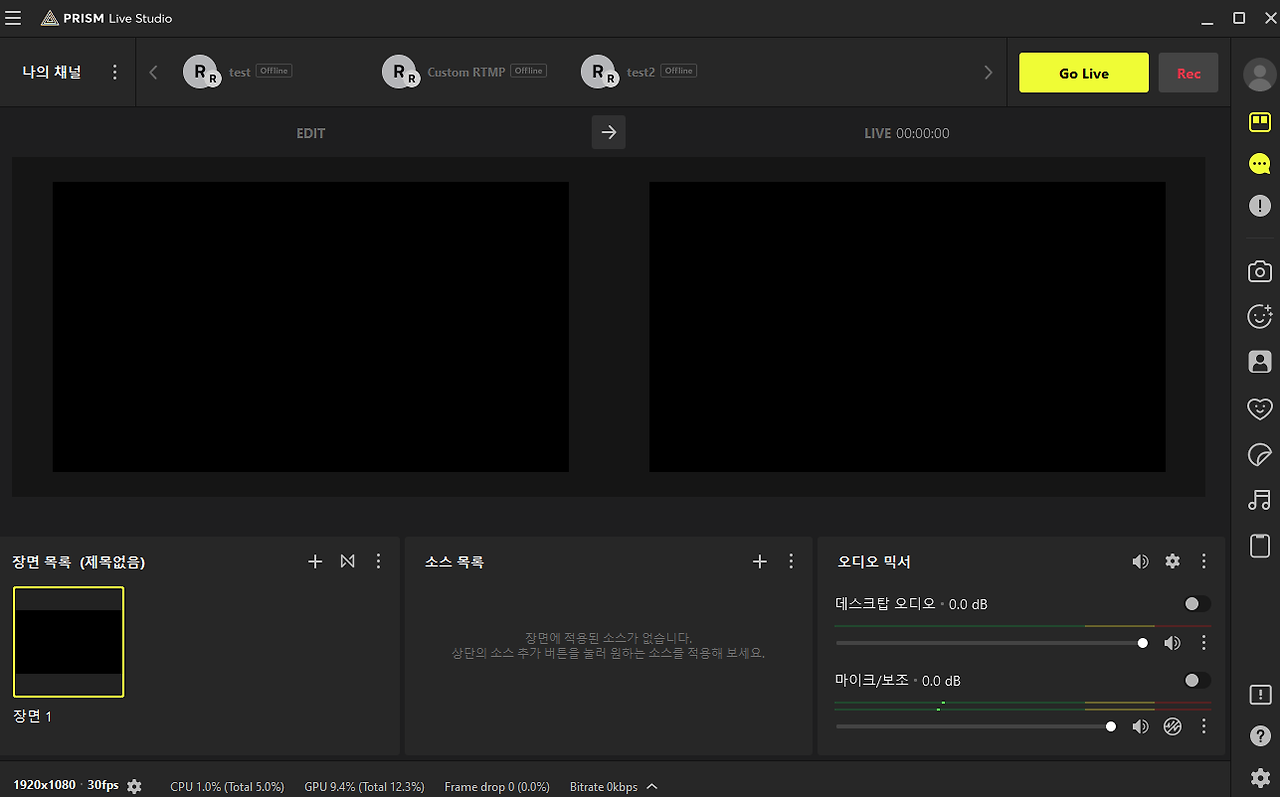Open the 장면 목록 more options menu
The image size is (1280, 797).
(x=378, y=562)
